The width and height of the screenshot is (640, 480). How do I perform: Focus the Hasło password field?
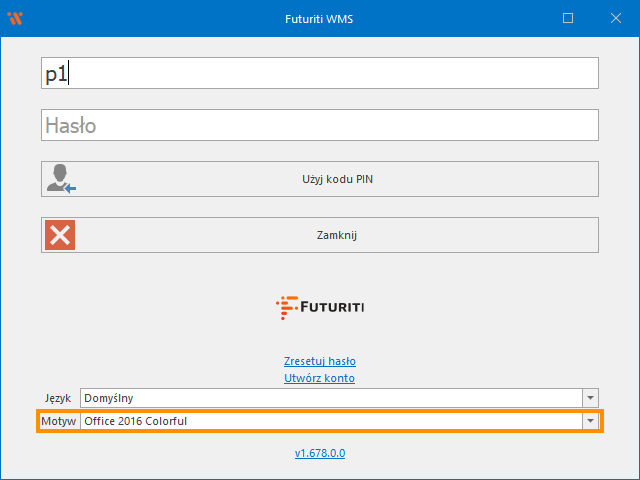click(x=320, y=125)
